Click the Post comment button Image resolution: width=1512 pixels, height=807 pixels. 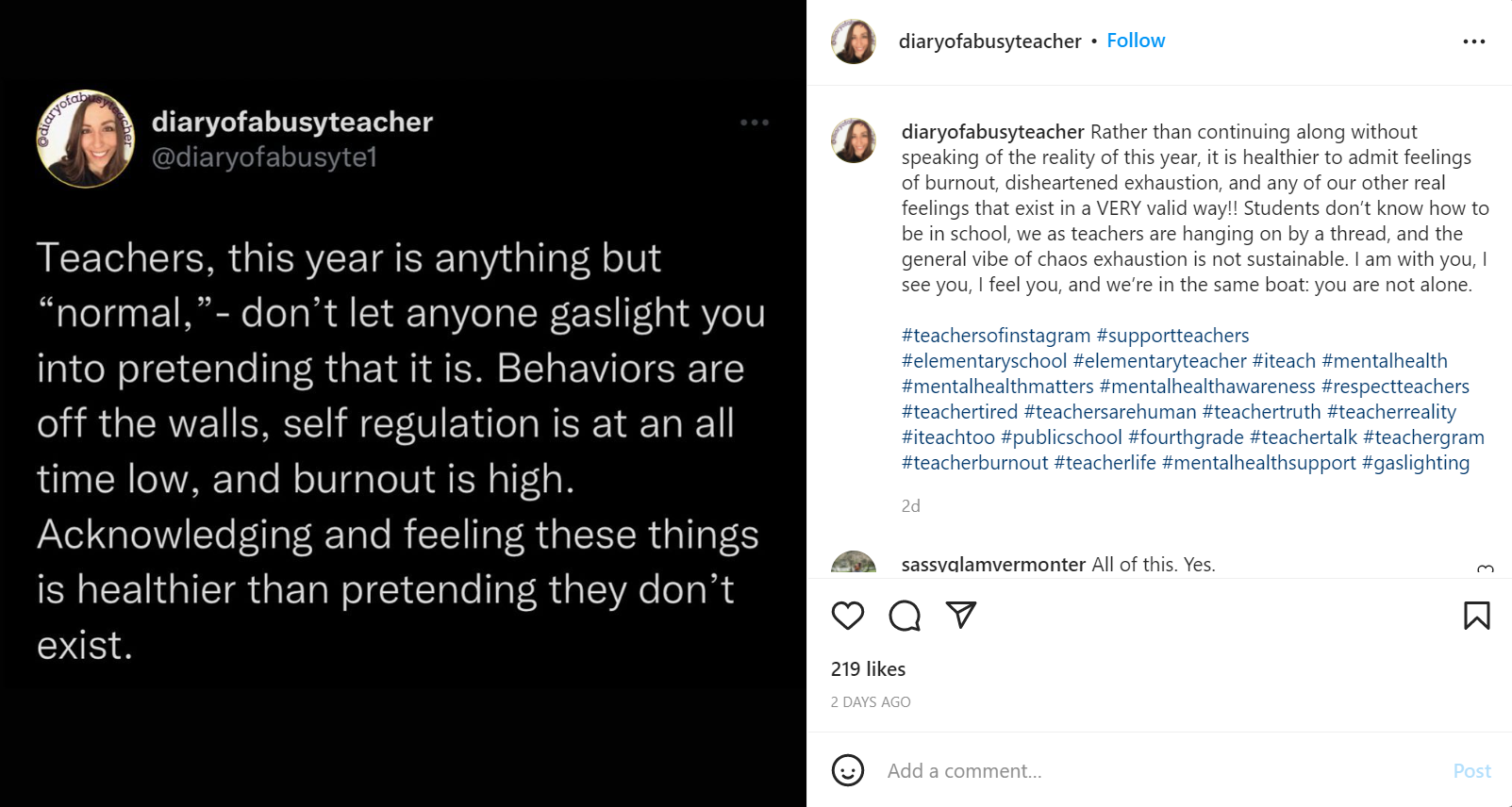(1471, 771)
